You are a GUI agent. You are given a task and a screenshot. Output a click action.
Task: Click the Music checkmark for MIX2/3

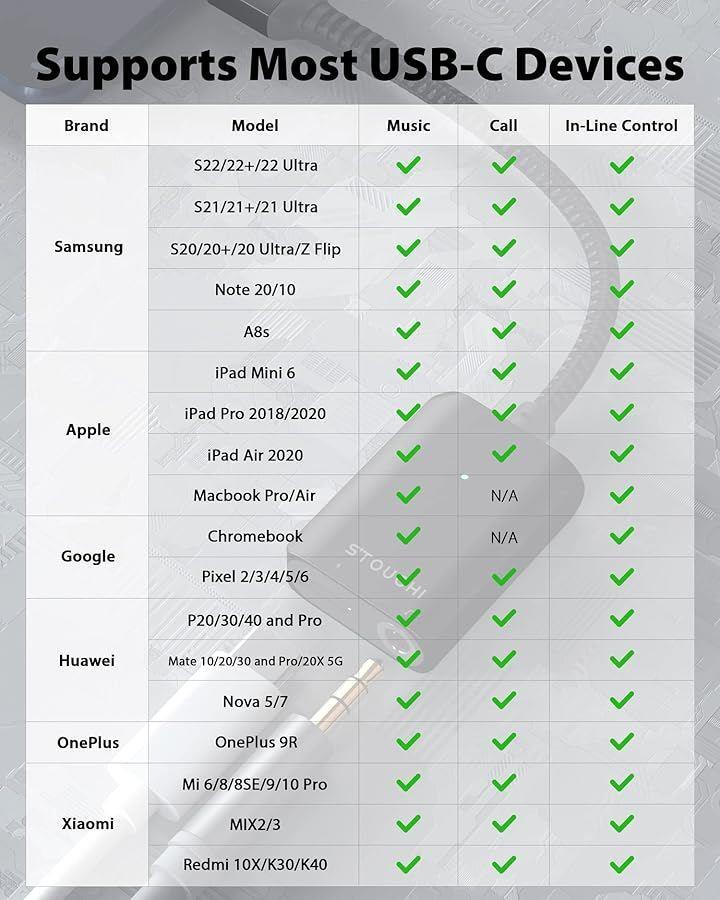(408, 824)
